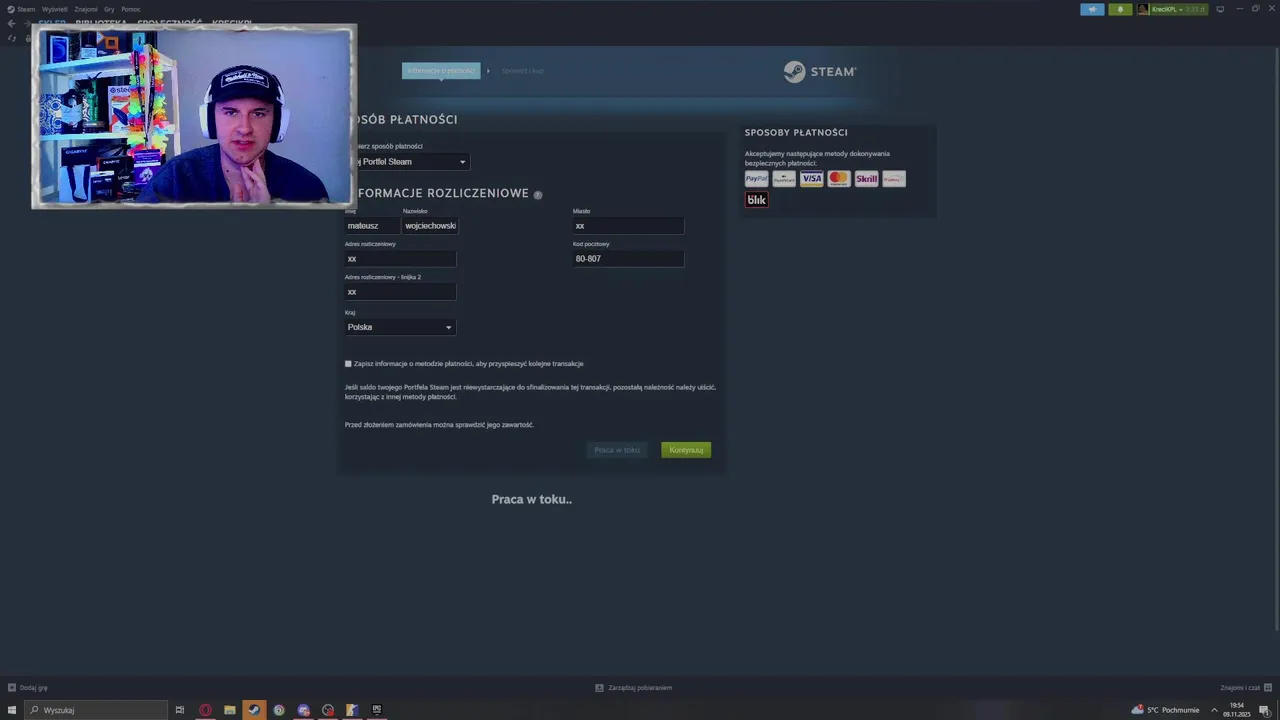Click the Mastercard payment logo
The image size is (1280, 720).
[839, 179]
